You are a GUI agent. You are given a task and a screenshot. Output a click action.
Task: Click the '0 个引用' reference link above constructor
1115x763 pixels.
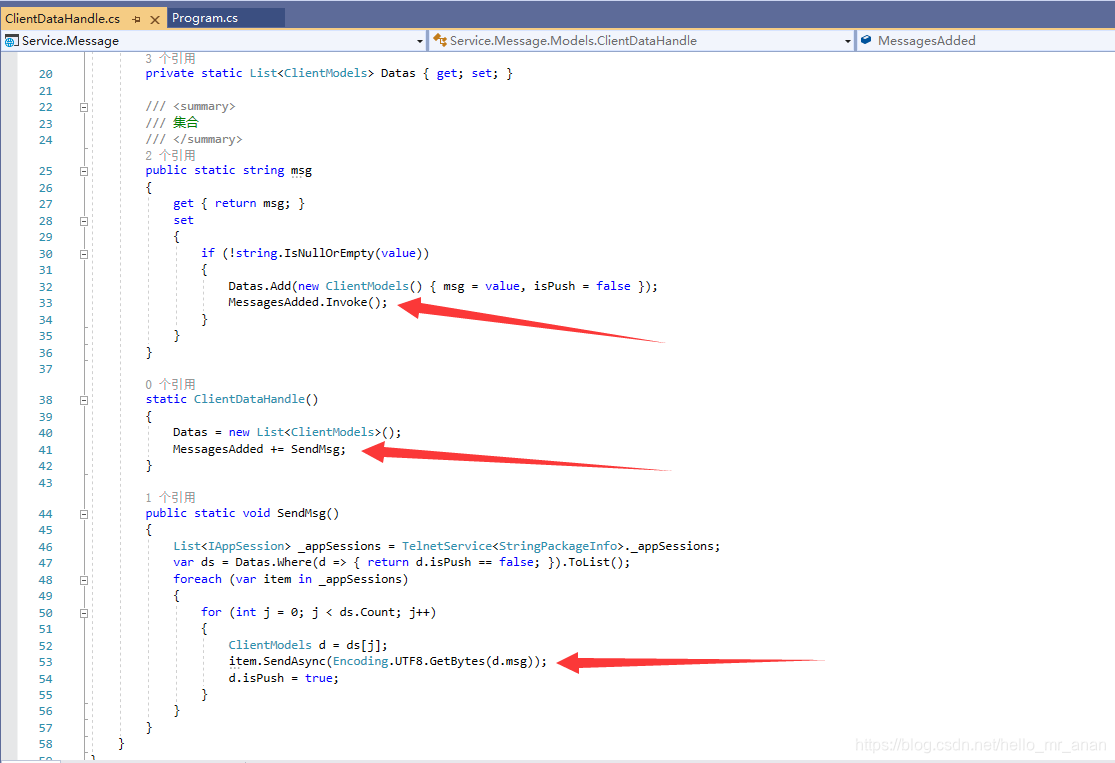[170, 384]
